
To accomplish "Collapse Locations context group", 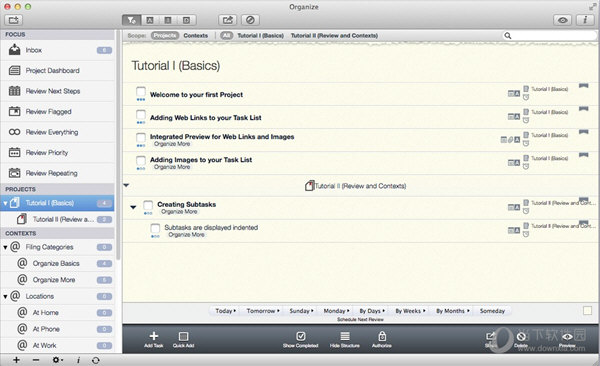I will [x=5, y=296].
